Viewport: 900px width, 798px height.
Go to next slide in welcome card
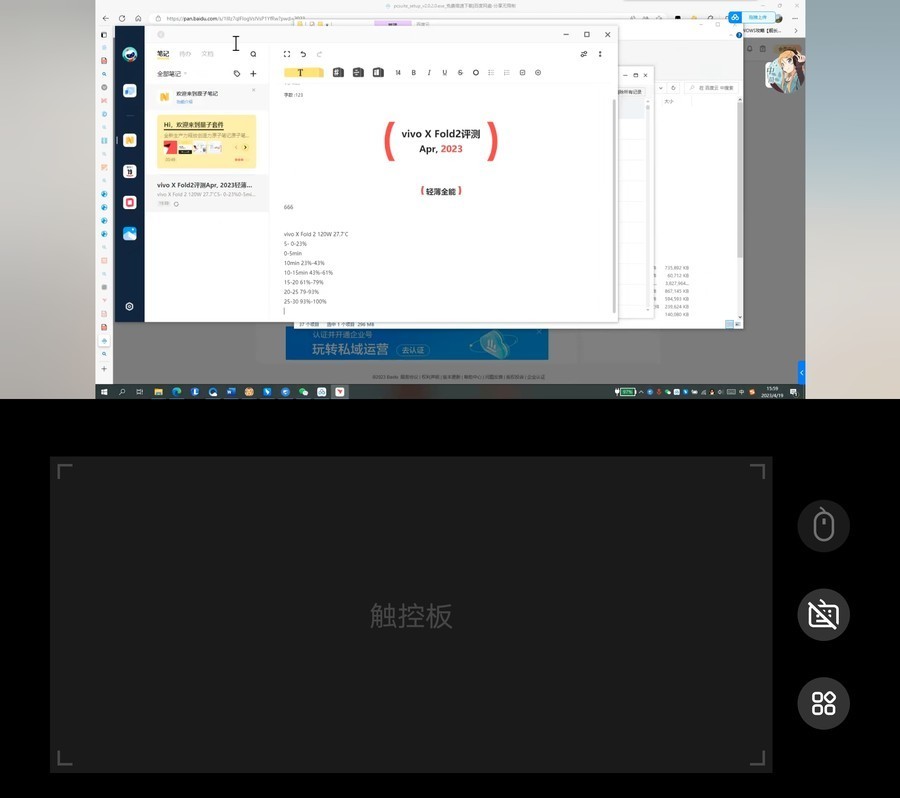point(245,148)
